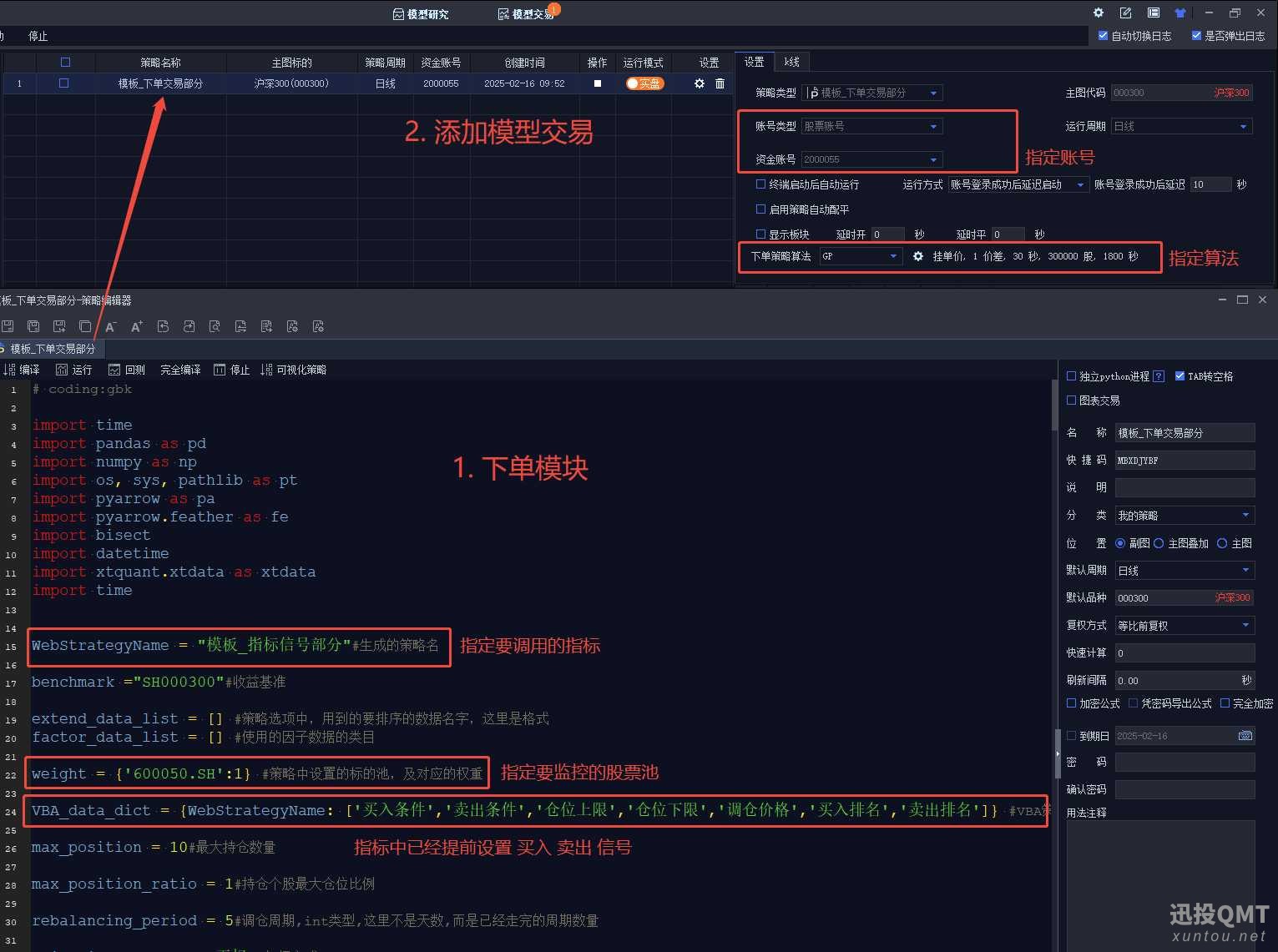Click the redo document icon in editor toolbar
Image resolution: width=1278 pixels, height=952 pixels.
tap(189, 326)
